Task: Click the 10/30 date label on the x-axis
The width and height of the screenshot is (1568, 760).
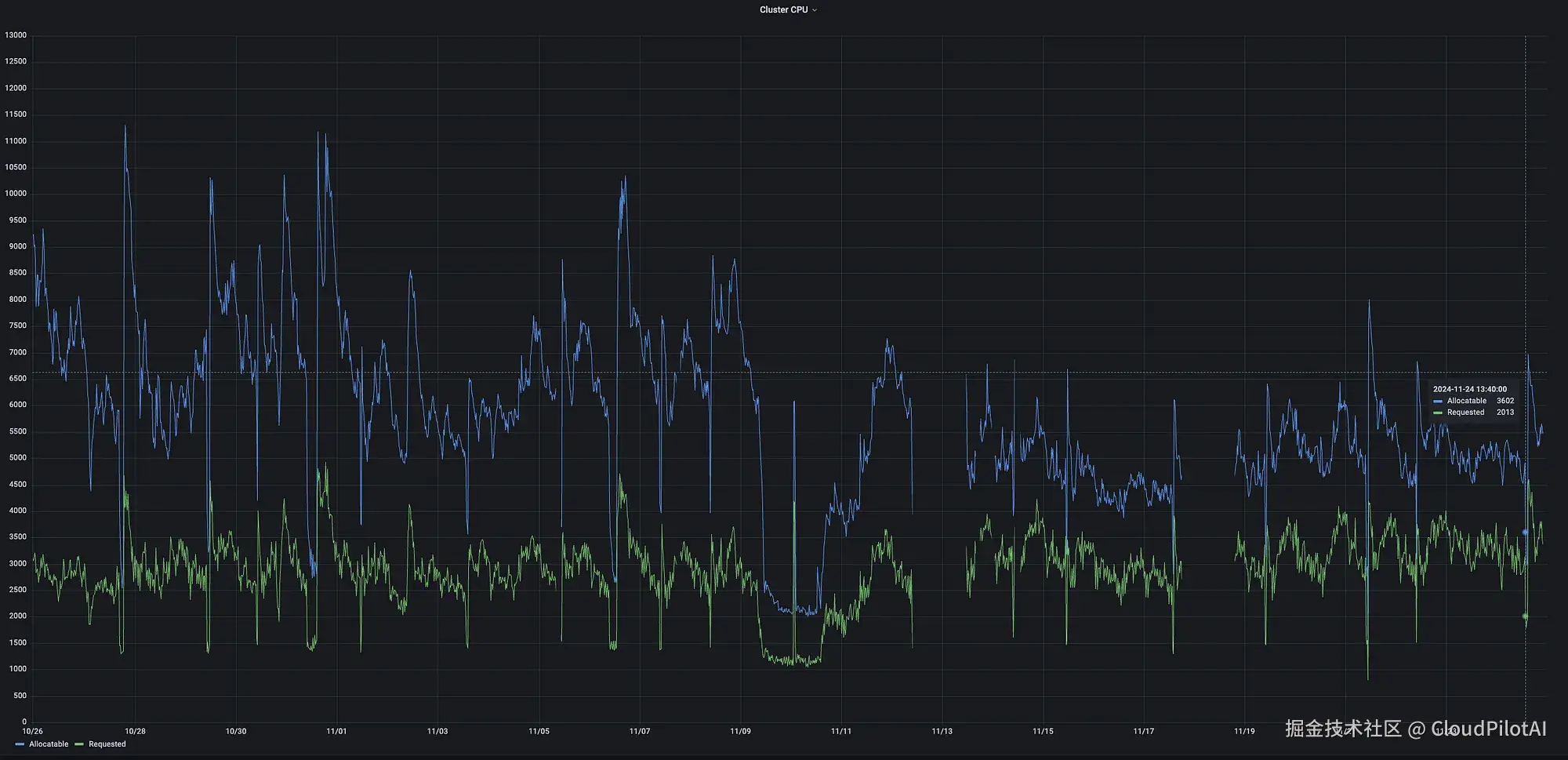Action: tap(236, 731)
